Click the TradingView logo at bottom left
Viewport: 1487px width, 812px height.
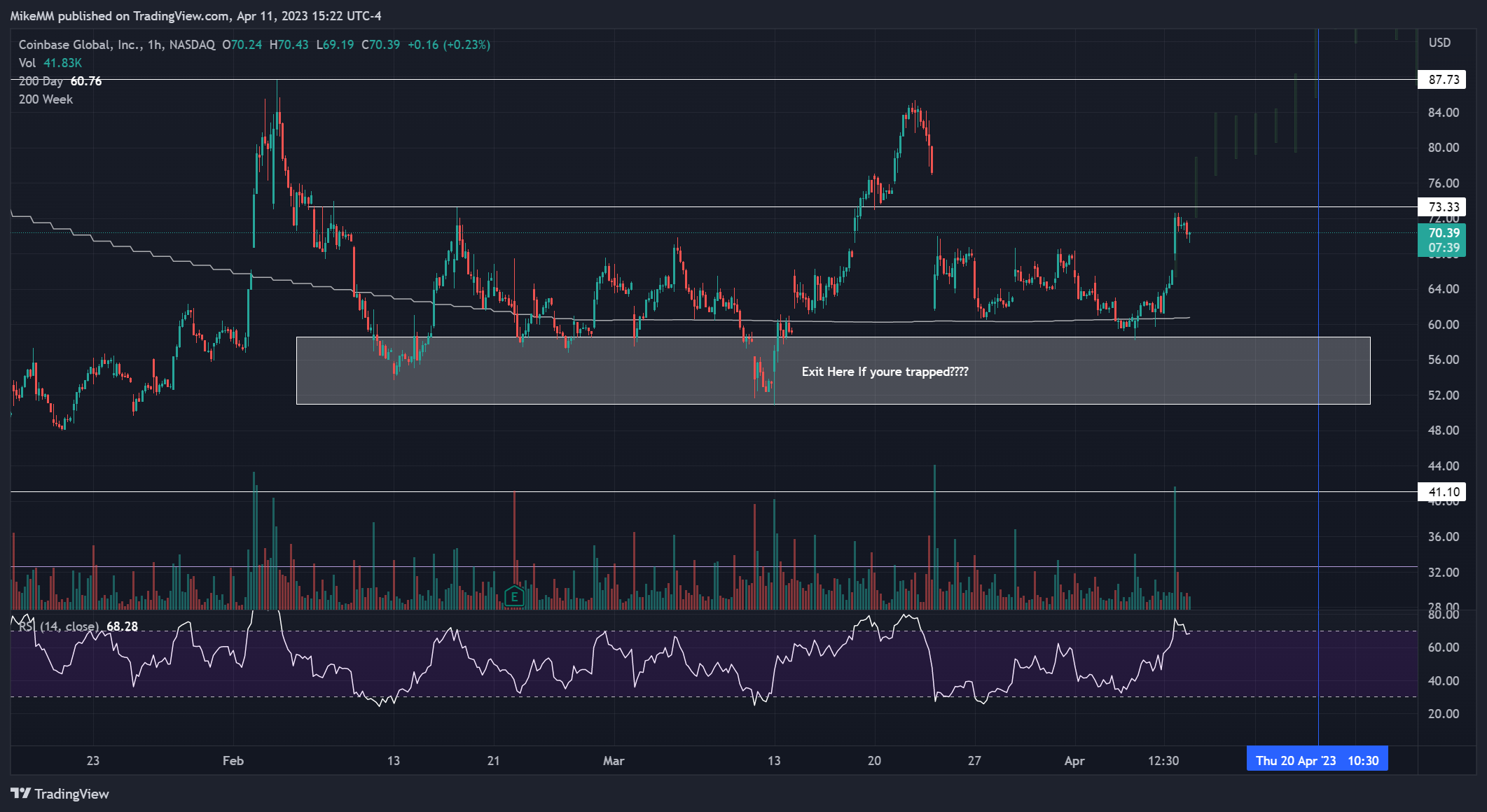tap(60, 794)
